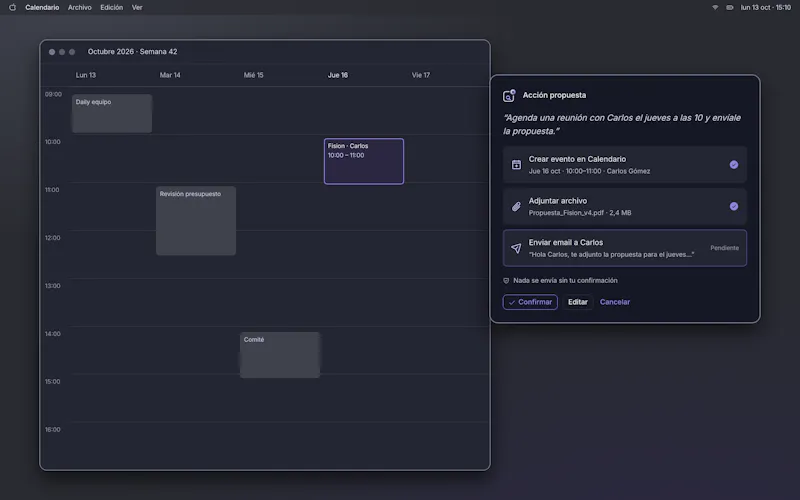Screen dimensions: 800x500
Task: Open the Comité event
Action: [x=280, y=355]
